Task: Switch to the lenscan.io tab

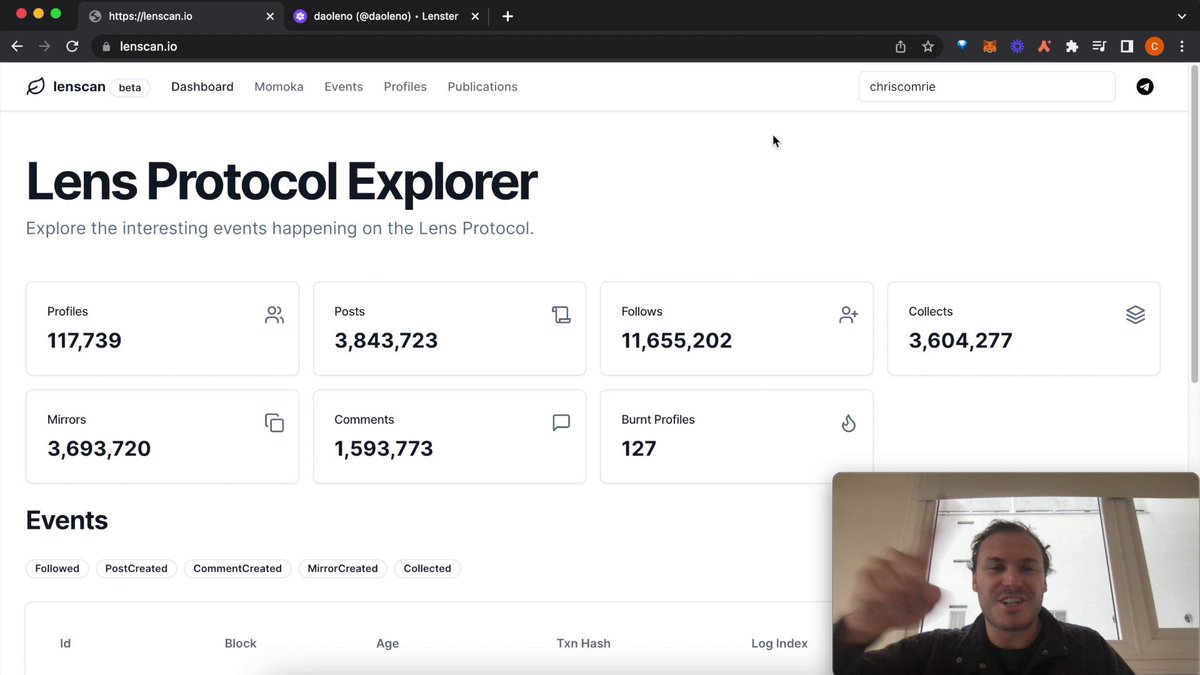Action: tap(180, 16)
